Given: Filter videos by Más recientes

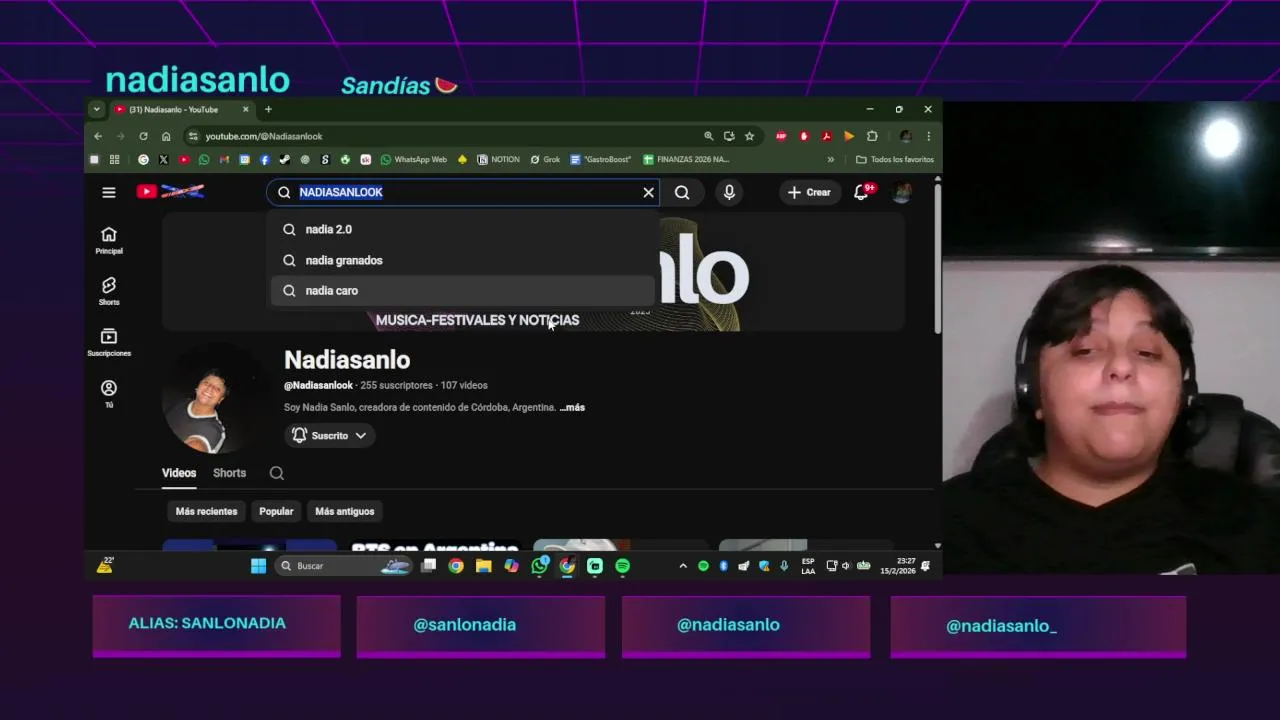Looking at the screenshot, I should point(206,511).
